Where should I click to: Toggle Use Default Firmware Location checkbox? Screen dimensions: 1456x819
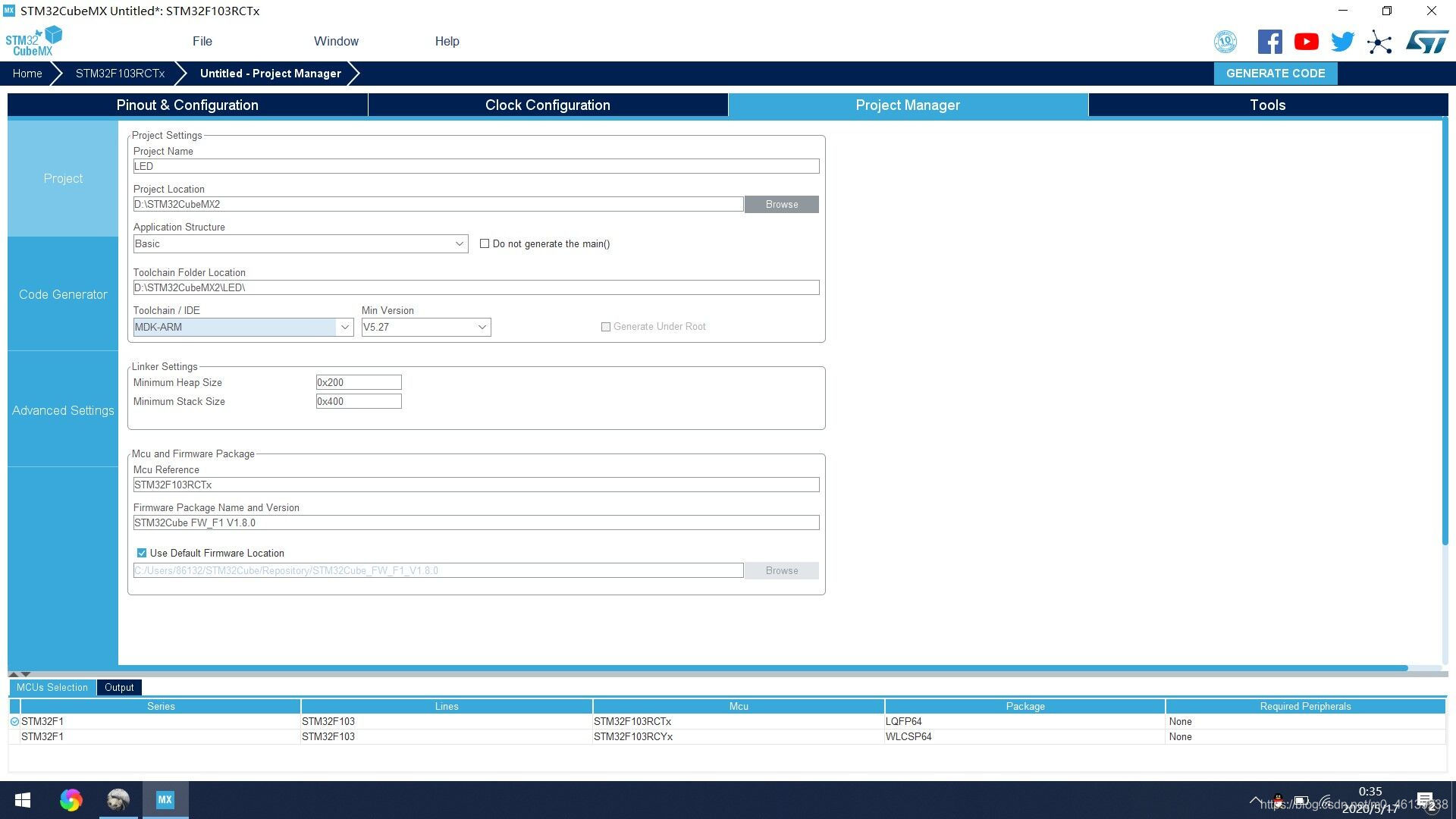pos(142,553)
